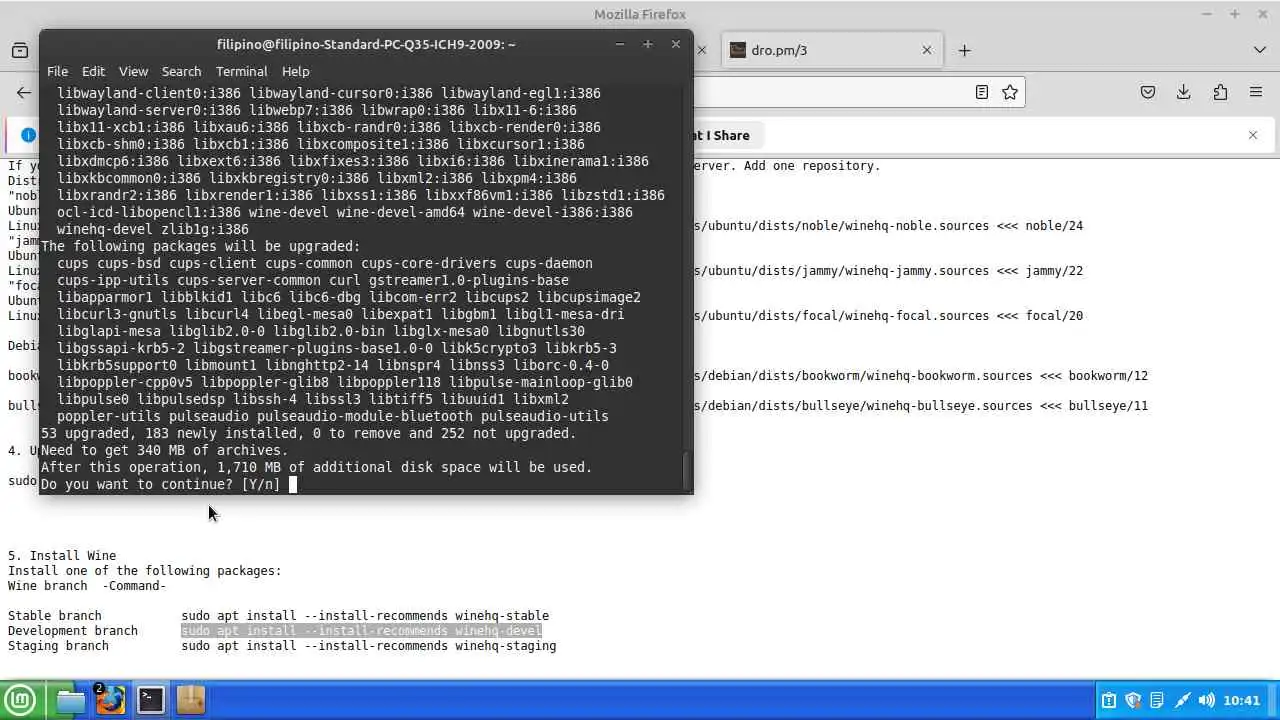The height and width of the screenshot is (720, 1280).
Task: Open the volume control in tray
Action: (1206, 701)
